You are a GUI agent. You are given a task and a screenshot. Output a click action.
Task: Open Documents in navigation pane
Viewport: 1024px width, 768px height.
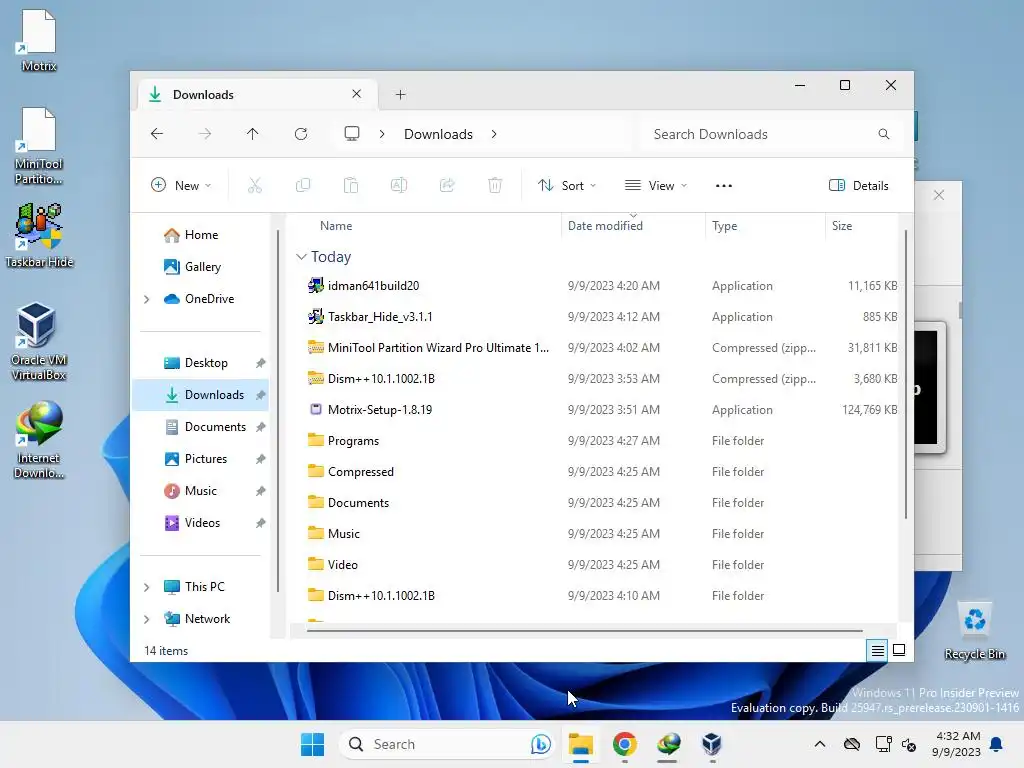coord(202,427)
